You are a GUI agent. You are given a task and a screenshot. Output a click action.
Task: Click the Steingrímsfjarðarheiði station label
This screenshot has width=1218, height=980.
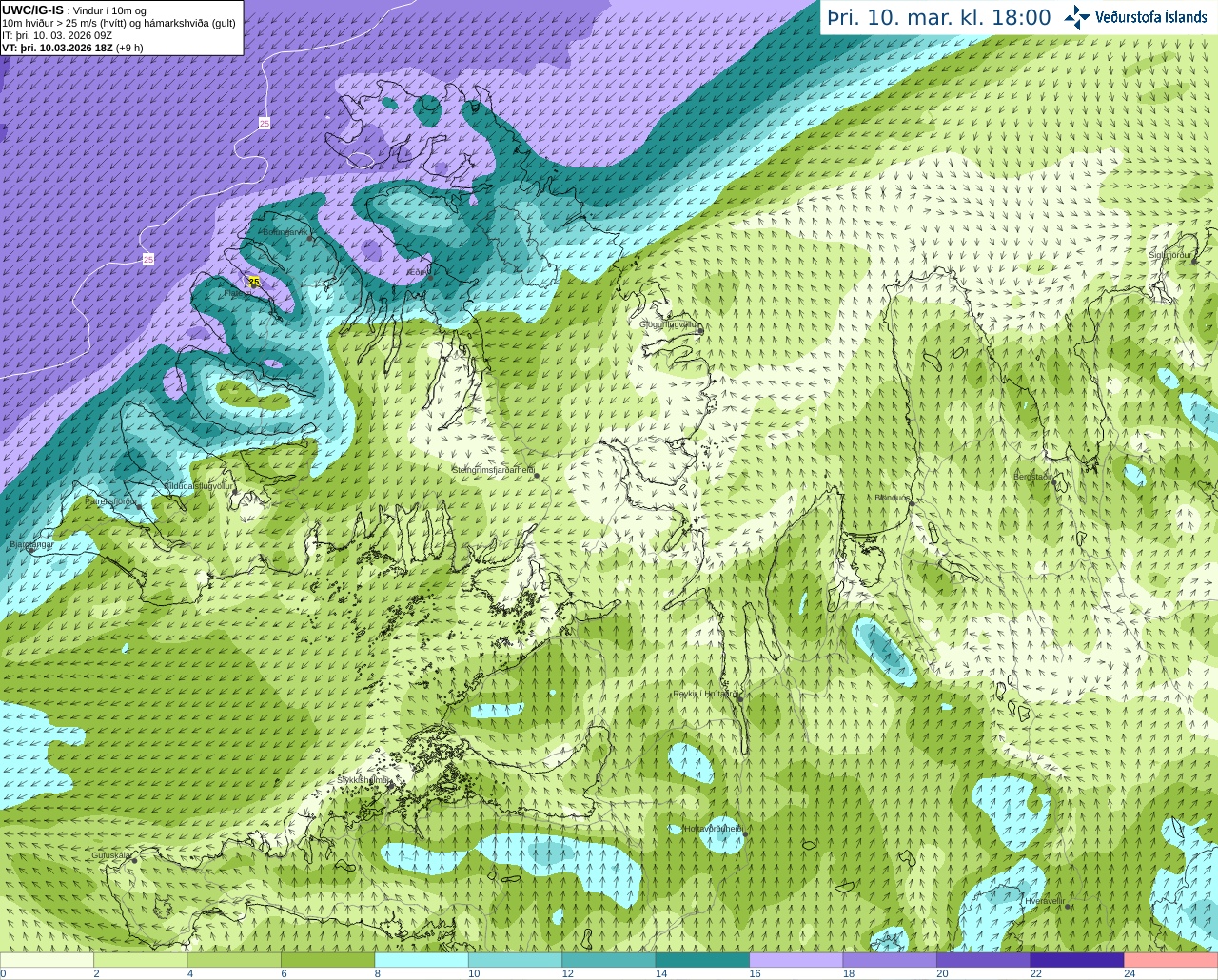[493, 469]
